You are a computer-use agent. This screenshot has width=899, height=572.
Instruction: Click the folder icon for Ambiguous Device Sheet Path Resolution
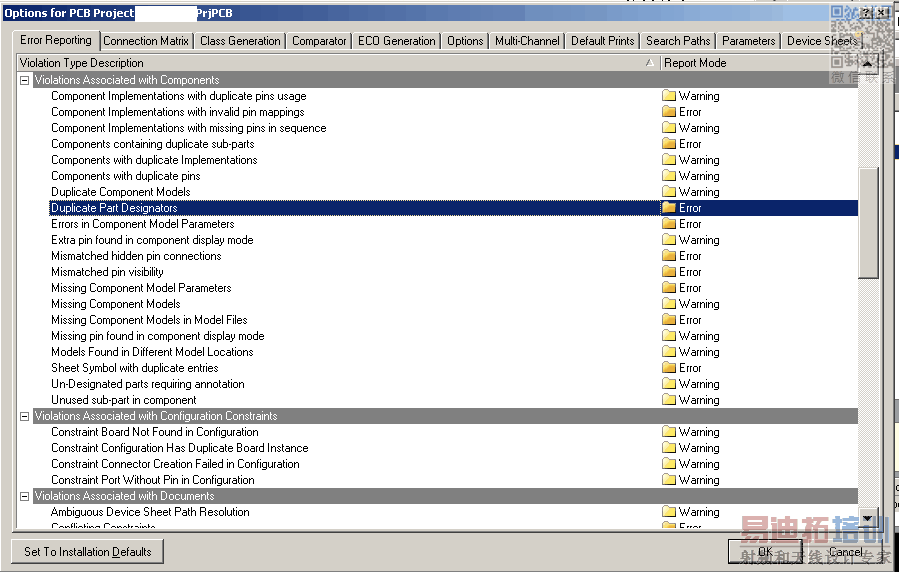coord(669,512)
